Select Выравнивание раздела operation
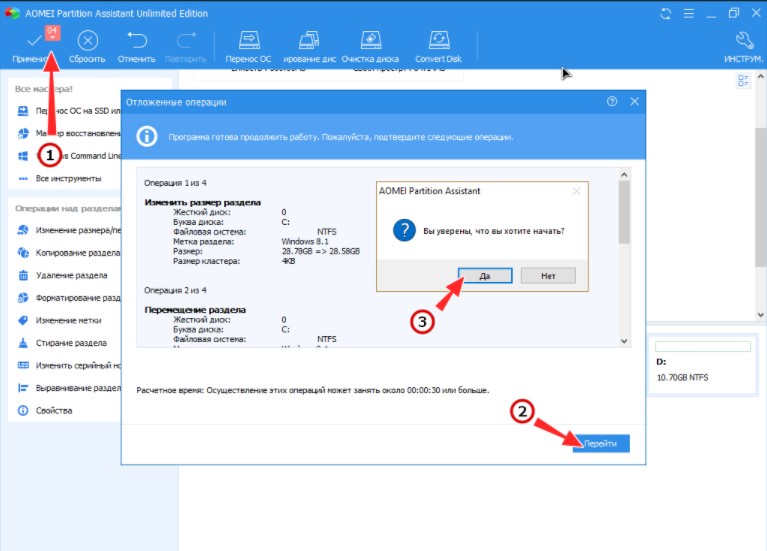The image size is (767, 551). click(x=68, y=388)
